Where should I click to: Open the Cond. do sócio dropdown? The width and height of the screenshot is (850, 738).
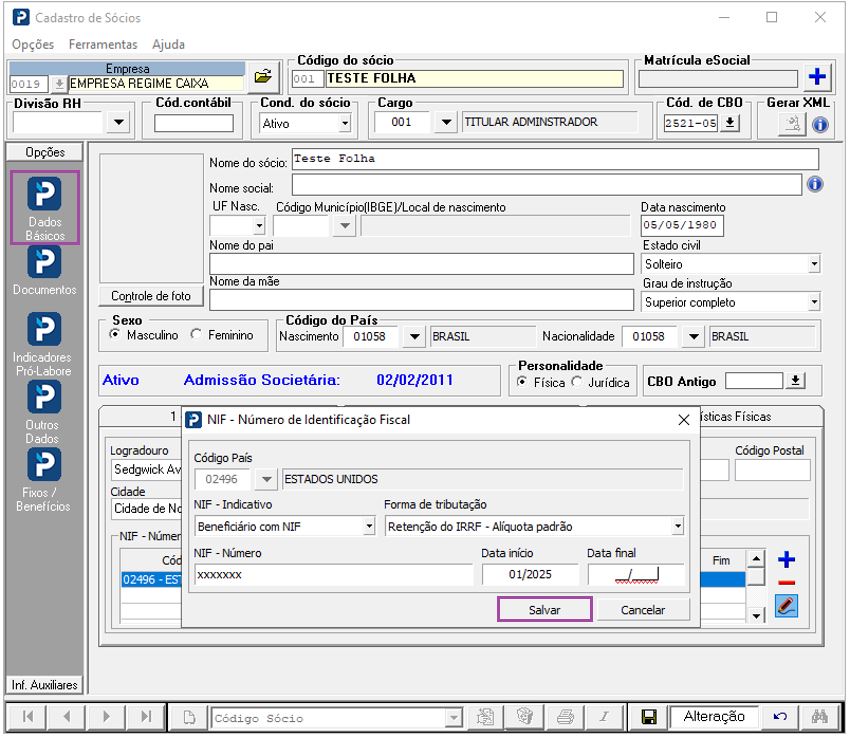[x=345, y=124]
